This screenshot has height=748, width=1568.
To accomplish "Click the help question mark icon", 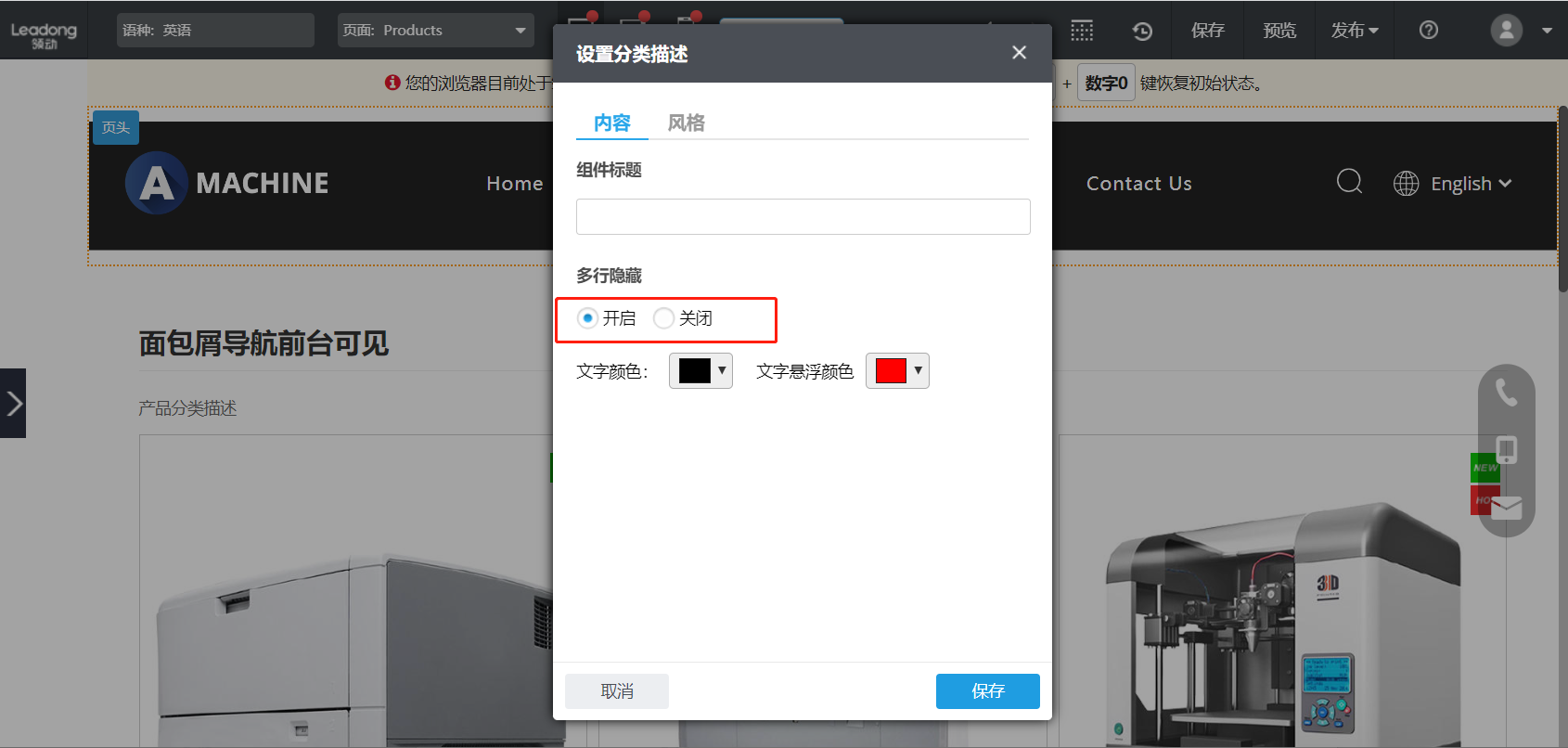I will tap(1429, 31).
